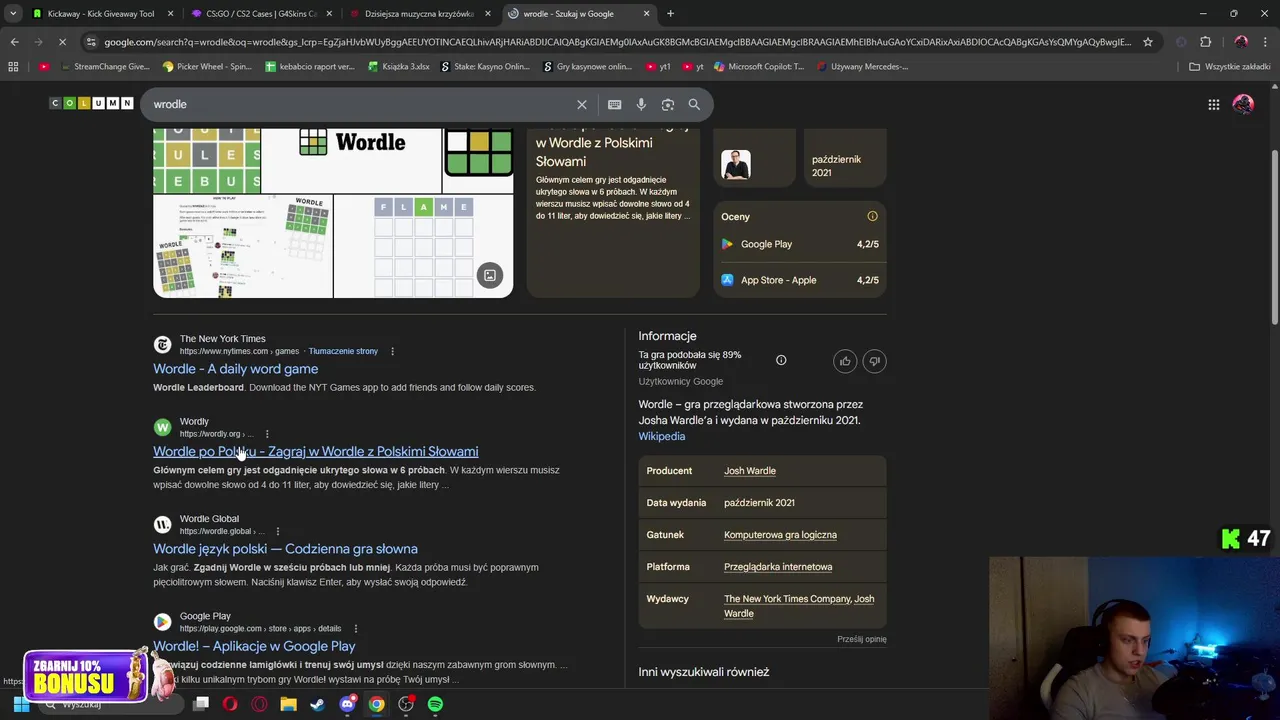Open more options for Wordle Global result
The width and height of the screenshot is (1280, 720).
coord(278,531)
